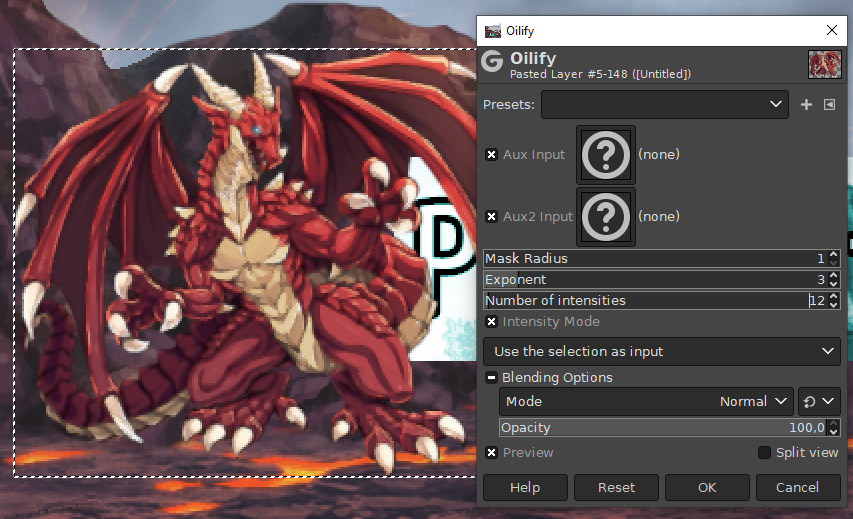The height and width of the screenshot is (519, 853).
Task: Disable the Intensity Mode checkbox
Action: point(491,322)
